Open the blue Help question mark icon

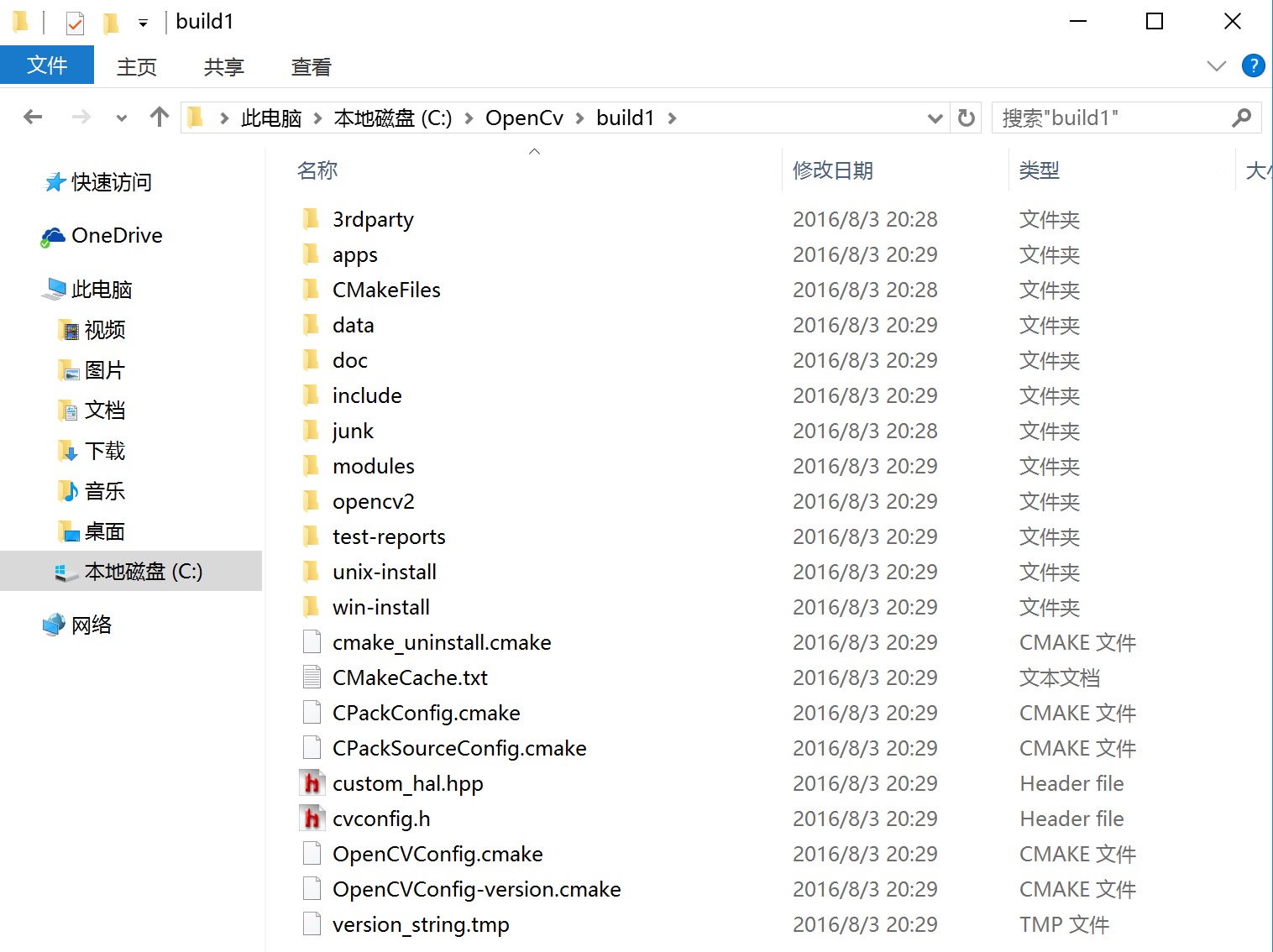pos(1253,65)
